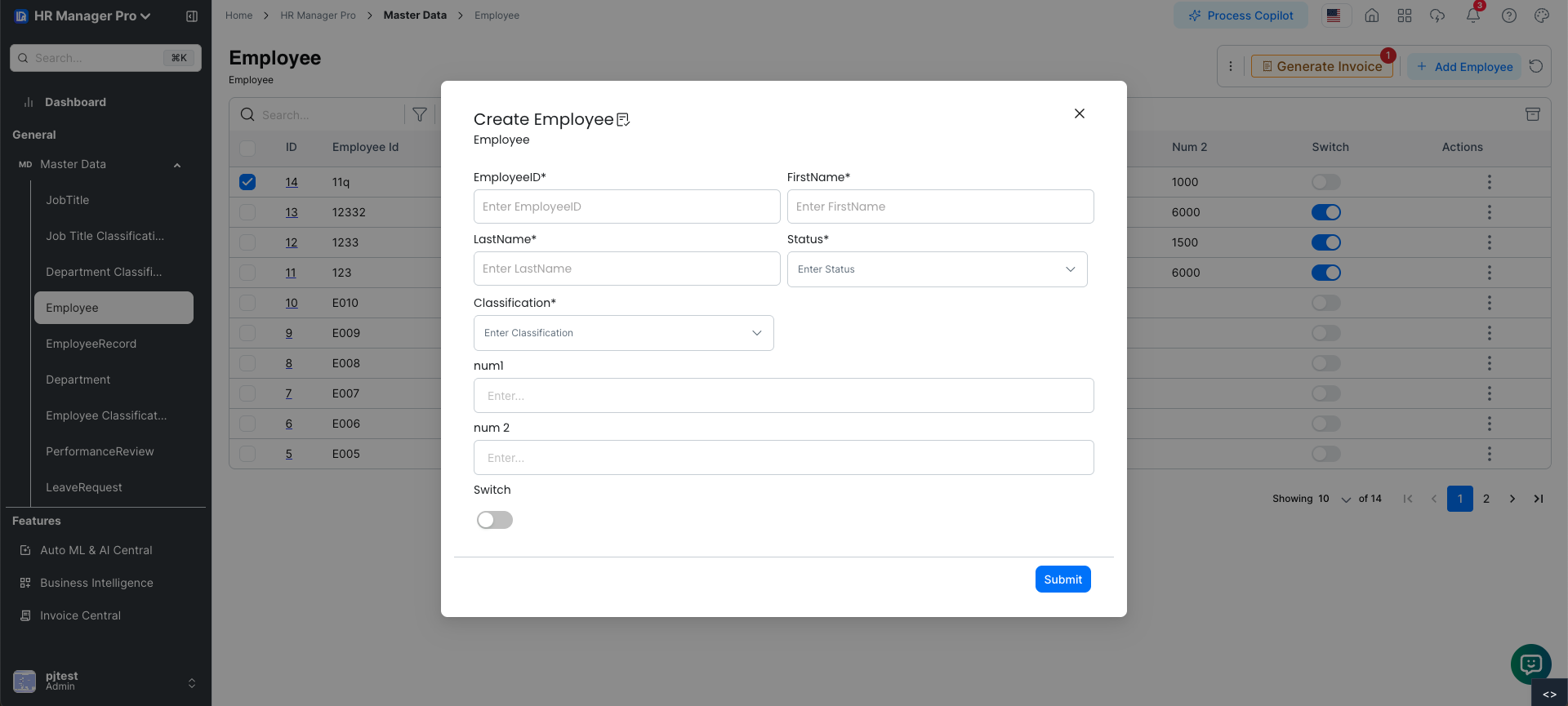This screenshot has height=706, width=1568.
Task: Click the num1 input field
Action: (783, 396)
